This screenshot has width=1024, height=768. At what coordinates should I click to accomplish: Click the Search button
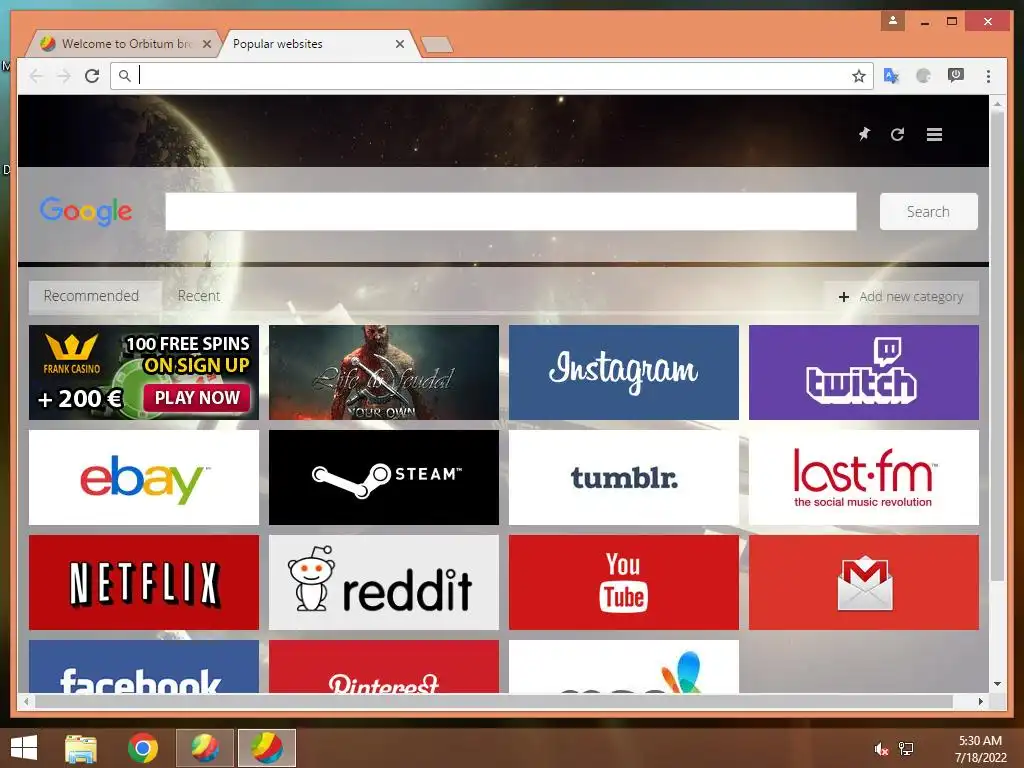[x=928, y=211]
